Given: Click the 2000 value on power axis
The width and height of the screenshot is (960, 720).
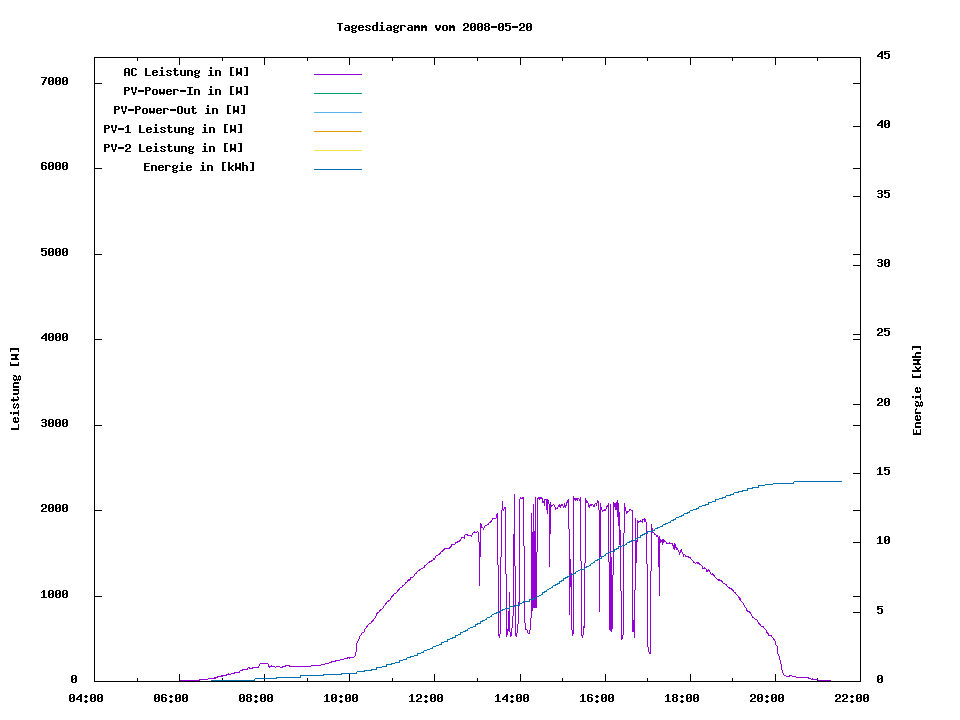Looking at the screenshot, I should [x=54, y=509].
